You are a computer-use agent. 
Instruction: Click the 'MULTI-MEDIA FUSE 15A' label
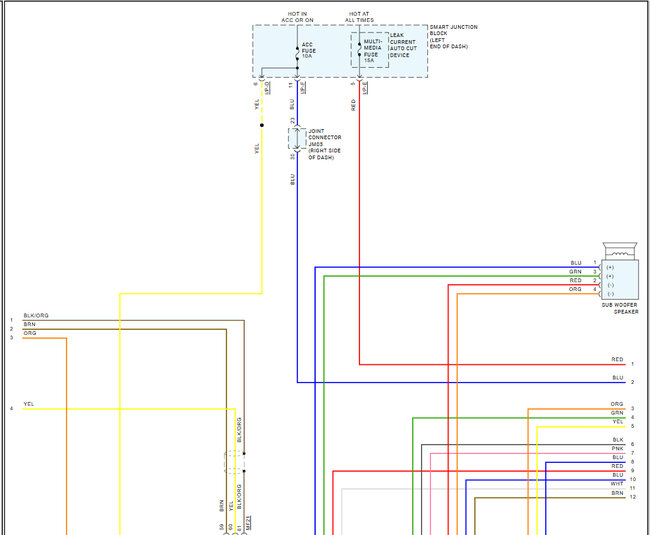pyautogui.click(x=373, y=51)
